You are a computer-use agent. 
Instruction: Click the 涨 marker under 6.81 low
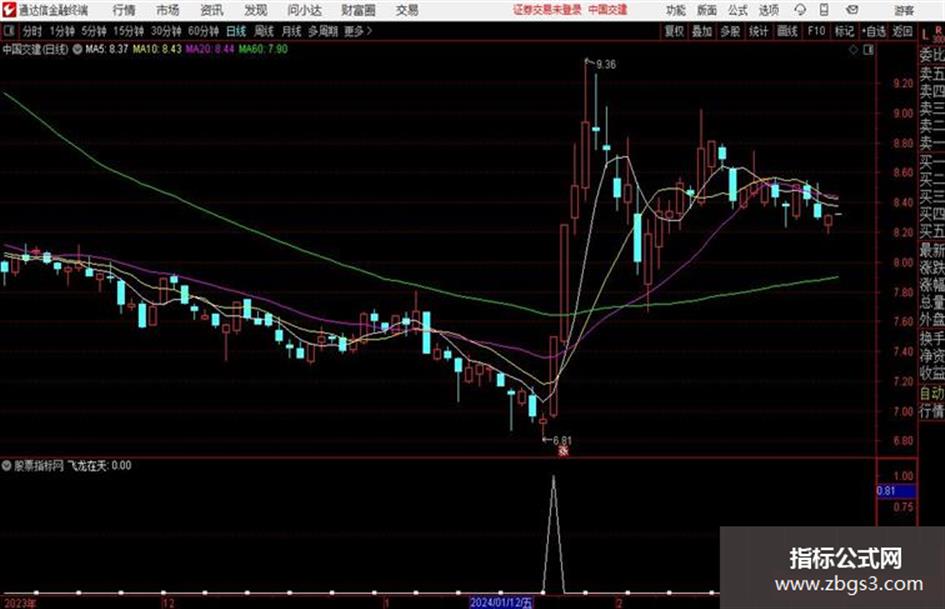563,450
